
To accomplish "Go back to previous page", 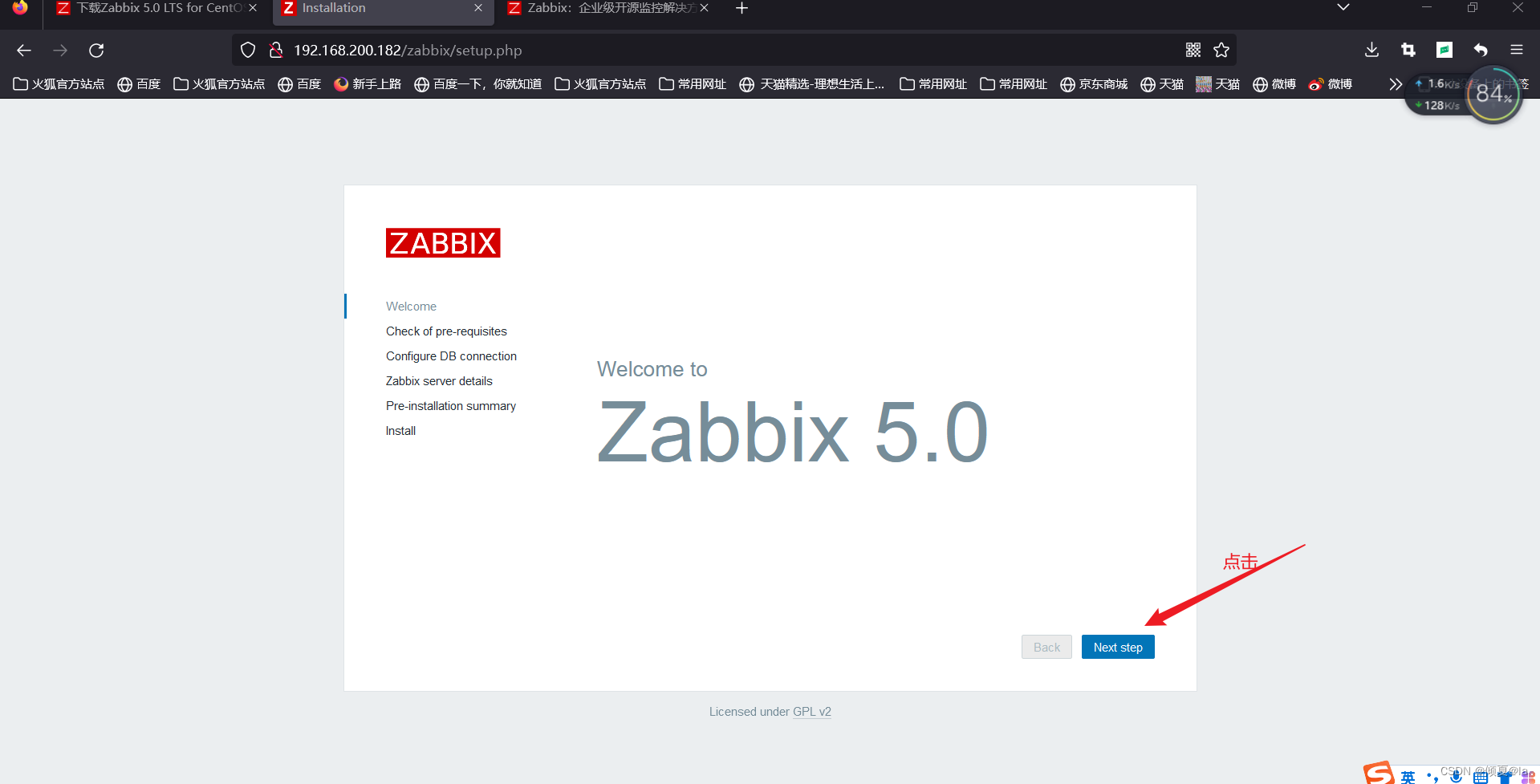I will click(24, 50).
